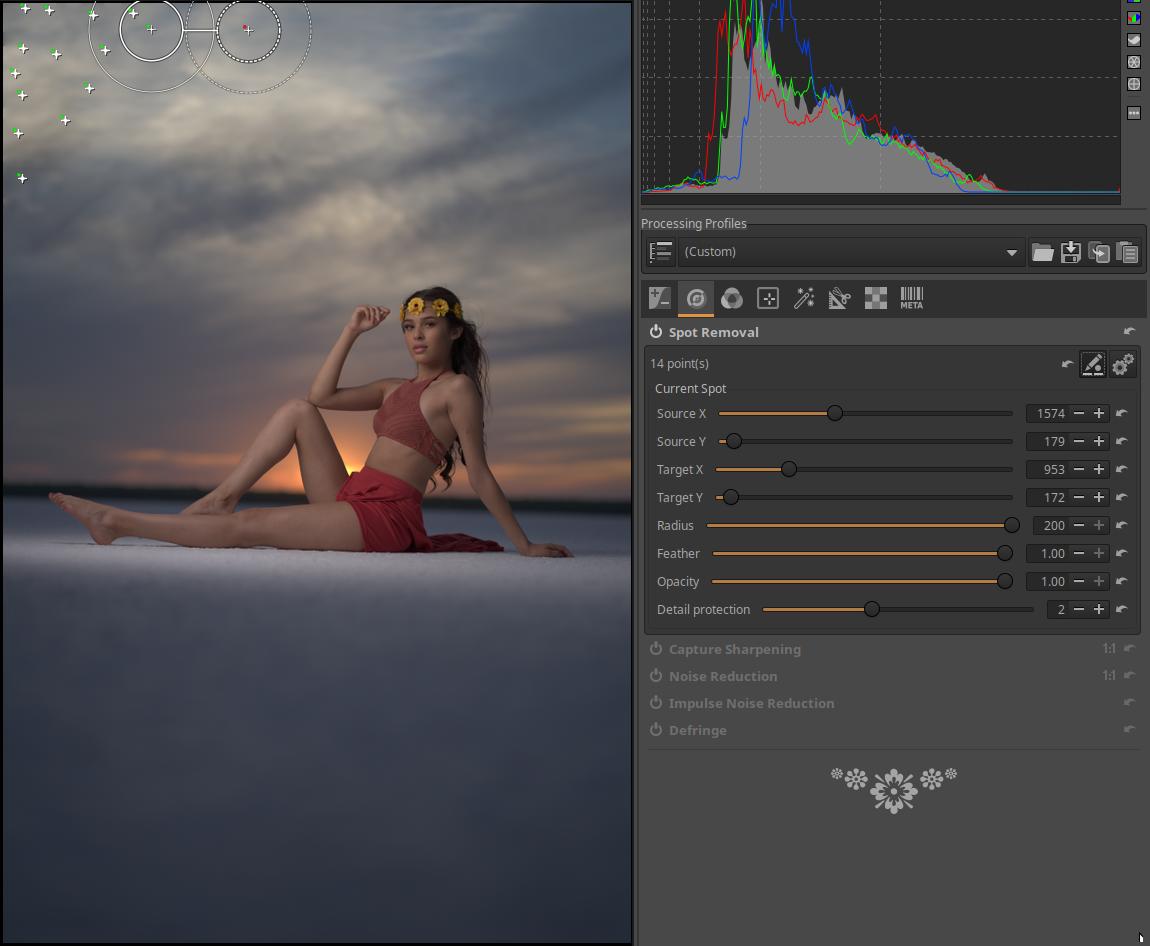Viewport: 1150px width, 946px height.
Task: Save the current processing profile
Action: pyautogui.click(x=1070, y=252)
